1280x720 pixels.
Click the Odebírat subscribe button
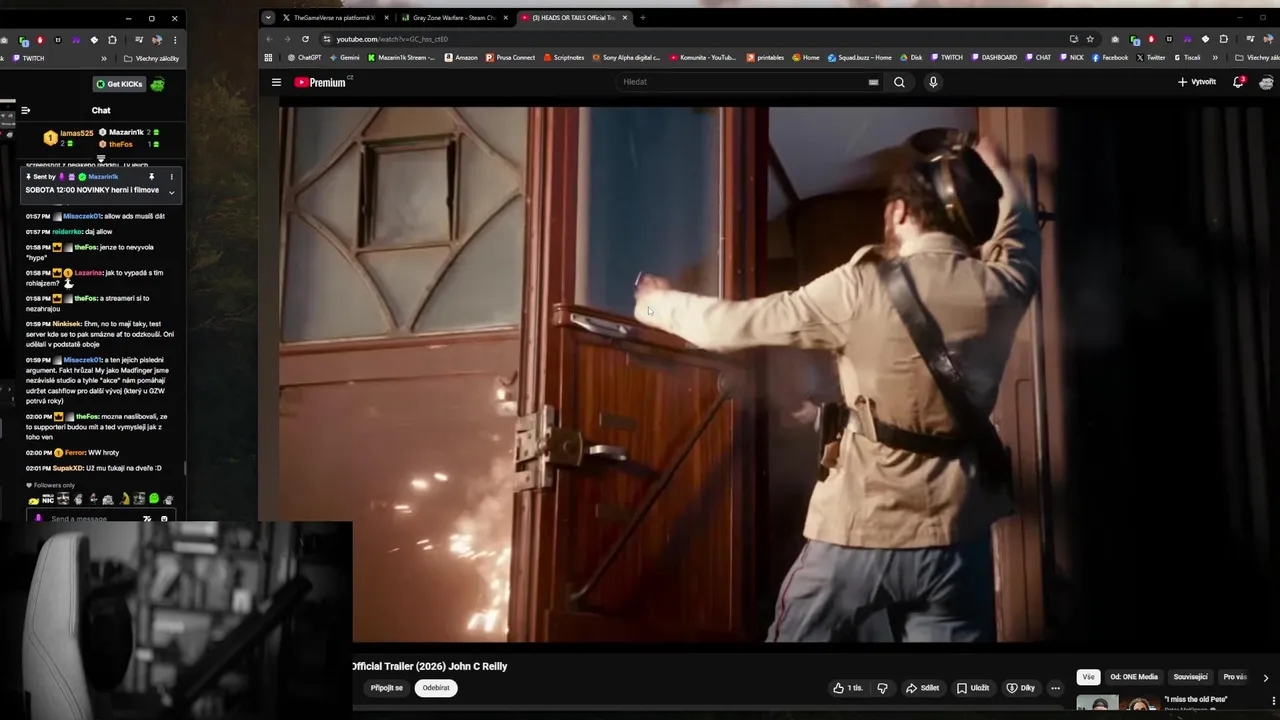click(x=436, y=688)
